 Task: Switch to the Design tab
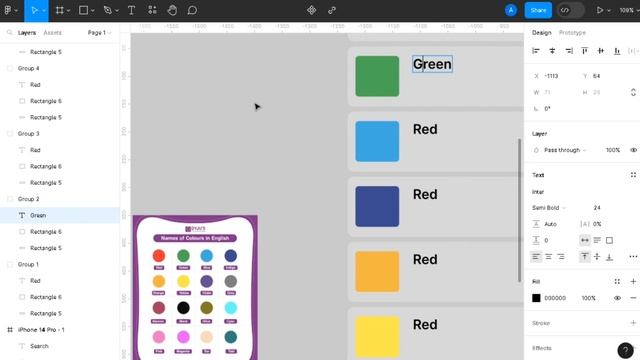point(542,33)
